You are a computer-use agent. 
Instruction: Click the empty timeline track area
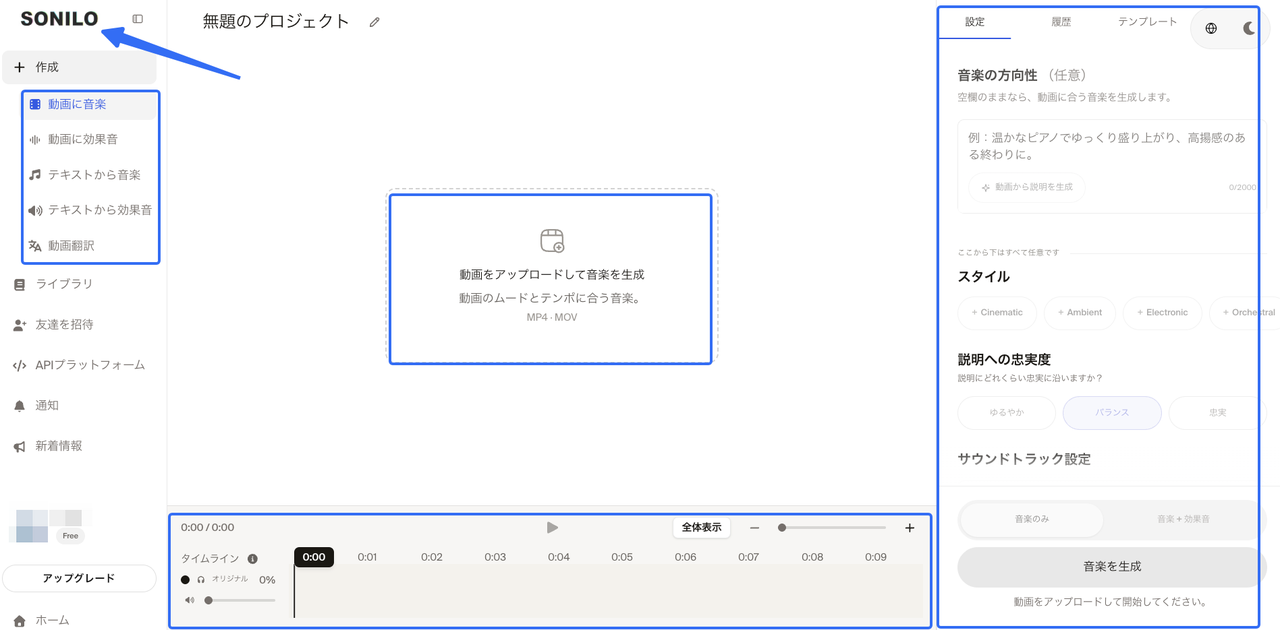click(610, 593)
